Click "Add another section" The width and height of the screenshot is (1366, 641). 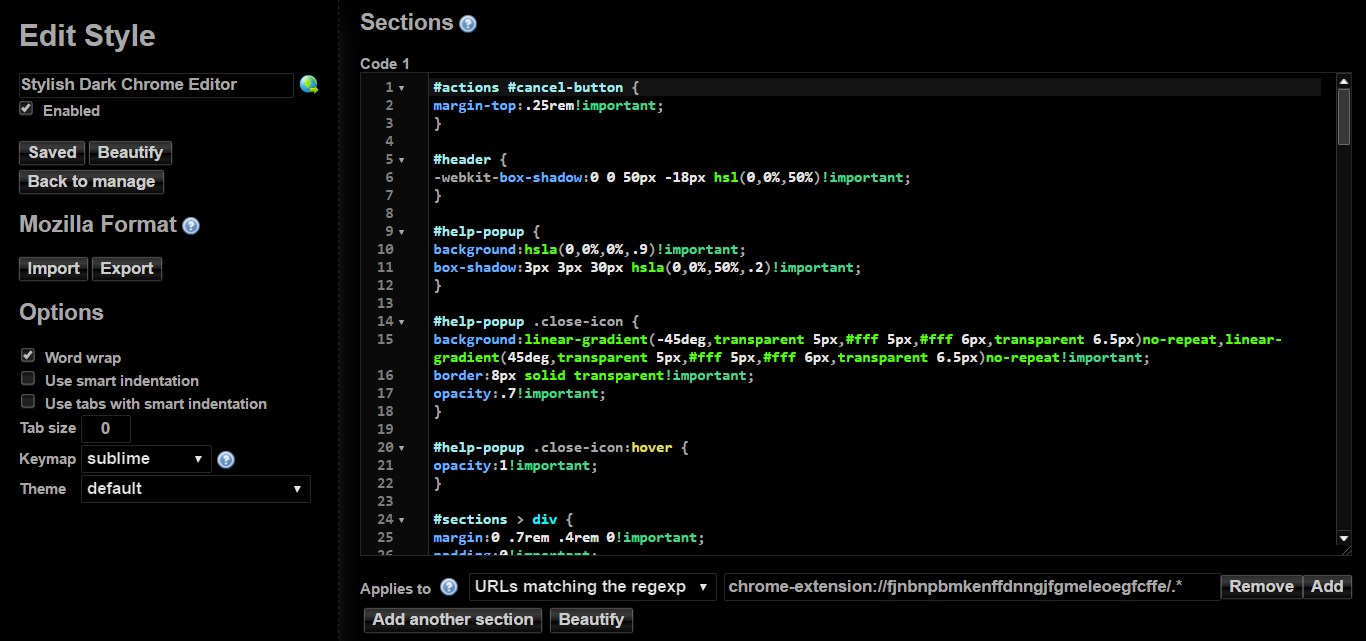click(452, 619)
